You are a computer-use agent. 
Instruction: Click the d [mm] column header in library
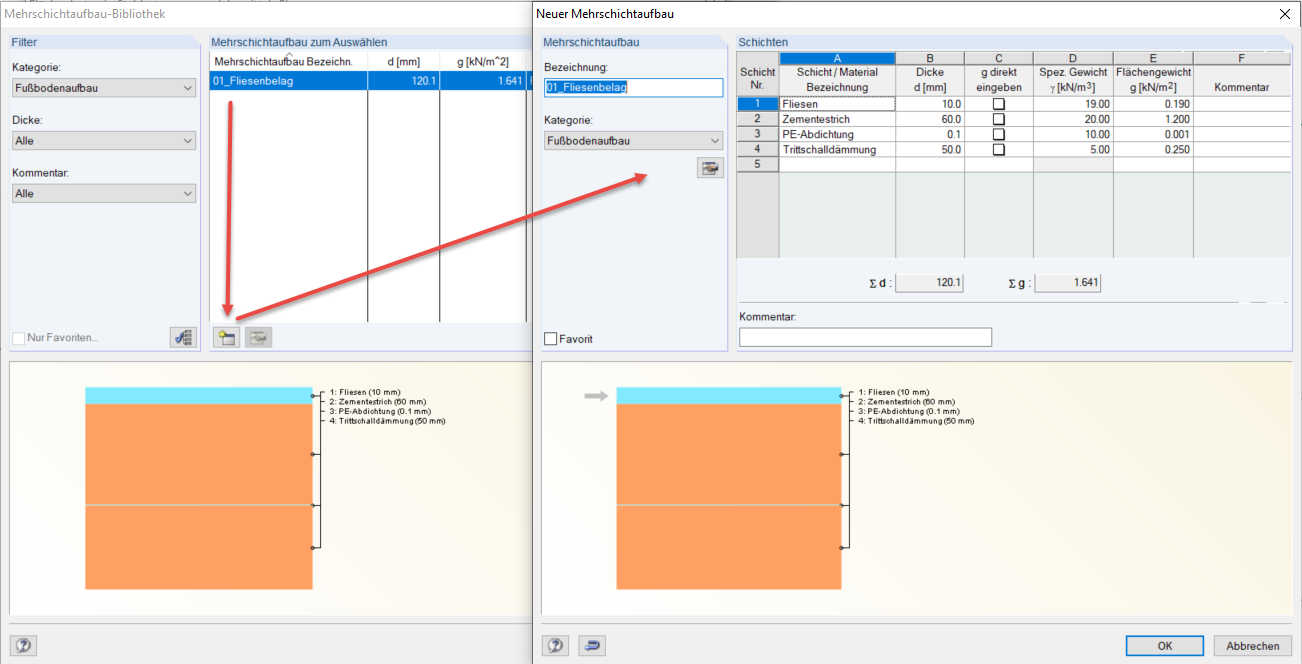(x=403, y=62)
